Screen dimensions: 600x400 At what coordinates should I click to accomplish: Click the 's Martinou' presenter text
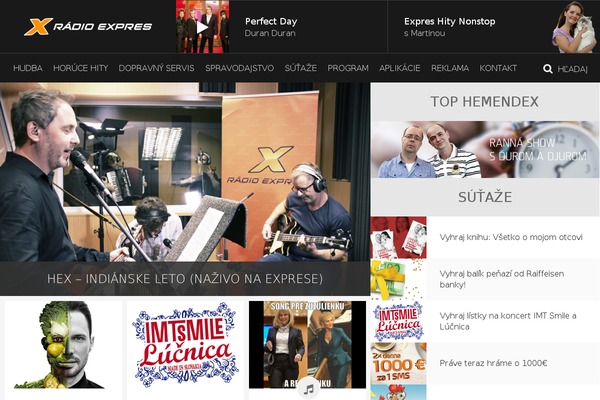tap(424, 33)
